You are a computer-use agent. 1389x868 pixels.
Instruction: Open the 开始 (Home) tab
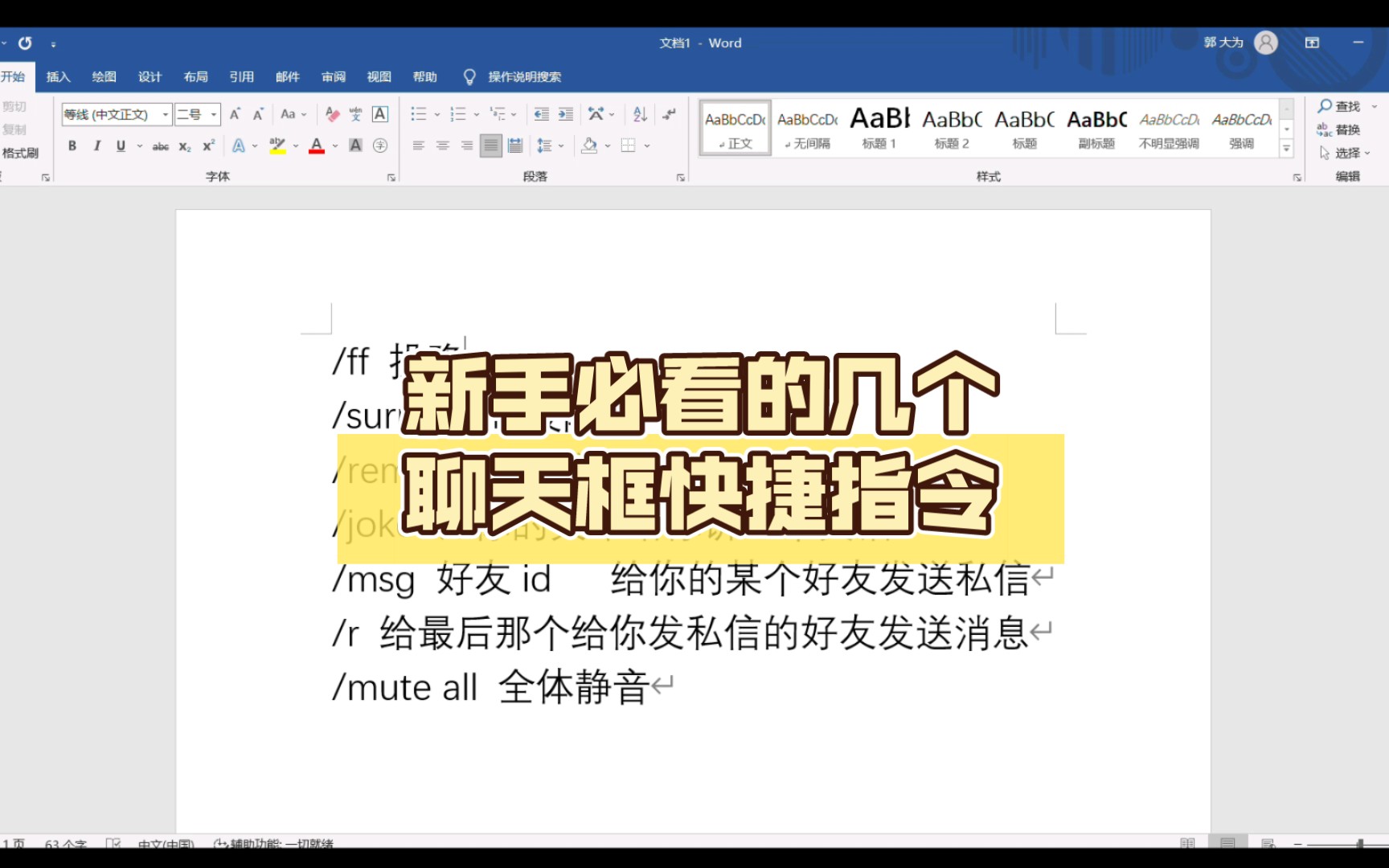pyautogui.click(x=13, y=76)
